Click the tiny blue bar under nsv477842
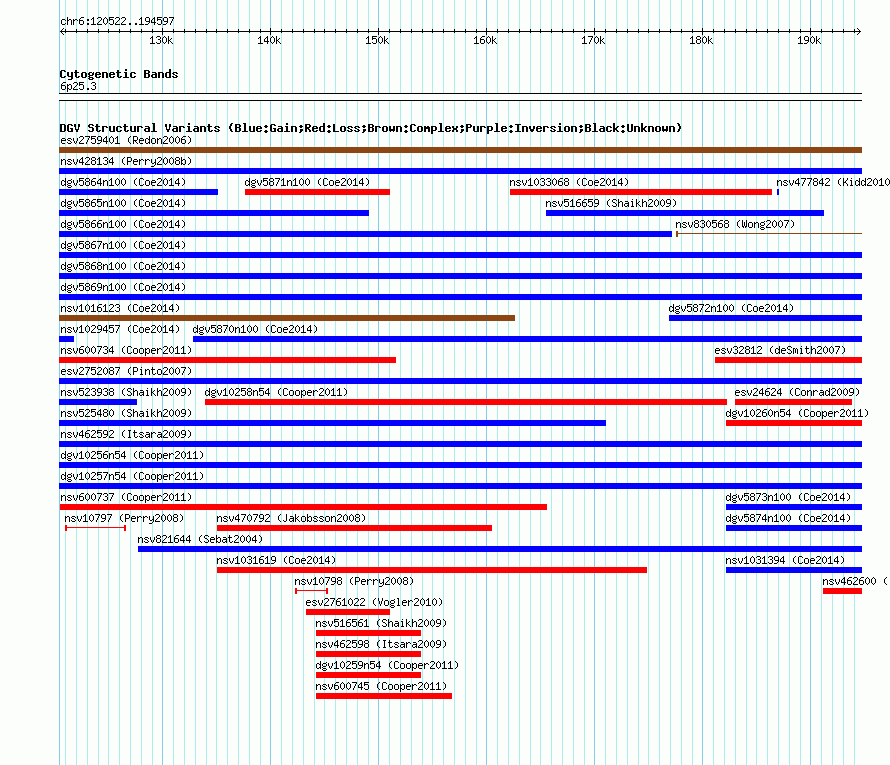The width and height of the screenshot is (890, 765). (778, 192)
